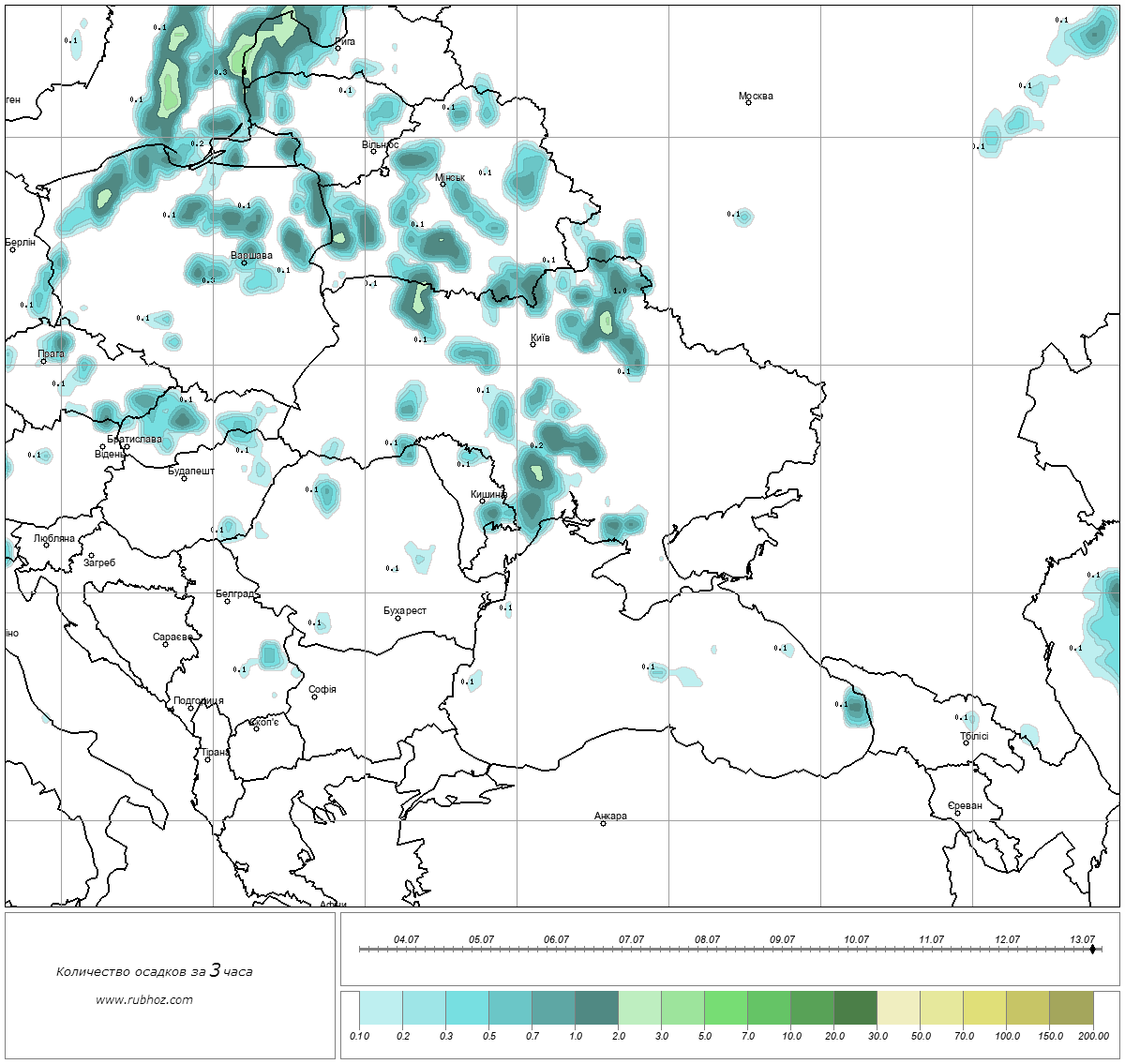1125x1064 pixels.
Task: Click the dark green 20.0 legend swatch
Action: point(855,1010)
